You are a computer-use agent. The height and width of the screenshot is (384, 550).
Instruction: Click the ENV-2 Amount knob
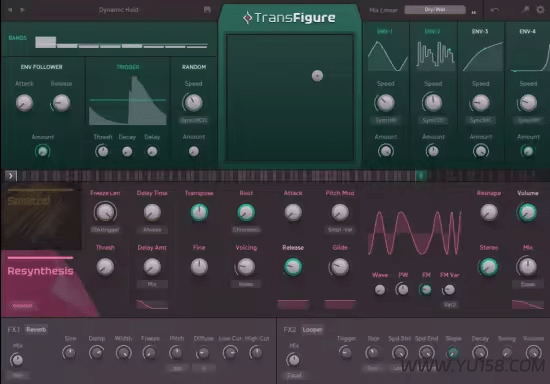tap(432, 151)
